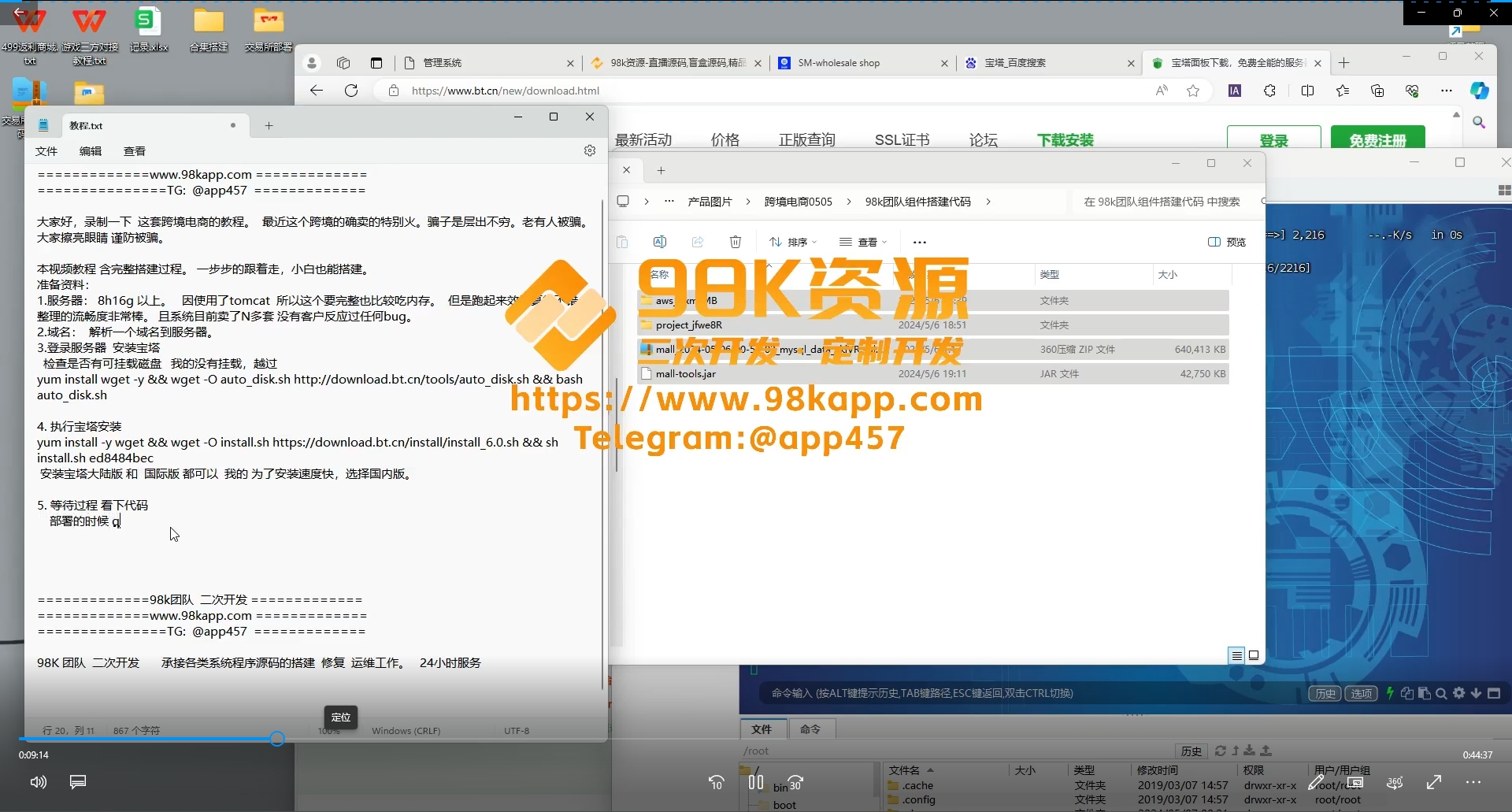The height and width of the screenshot is (812, 1512).
Task: Expand the 查看 dropdown in File Explorer
Action: tap(863, 242)
